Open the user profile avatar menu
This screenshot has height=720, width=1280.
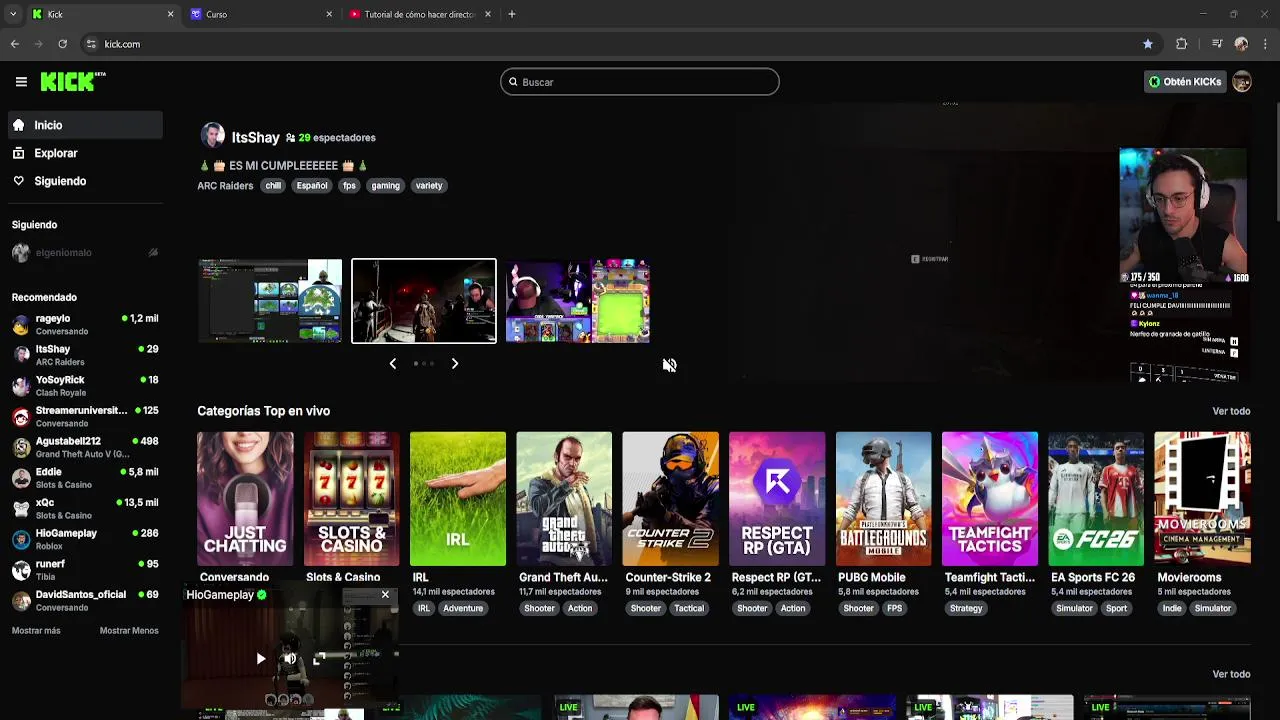1242,82
